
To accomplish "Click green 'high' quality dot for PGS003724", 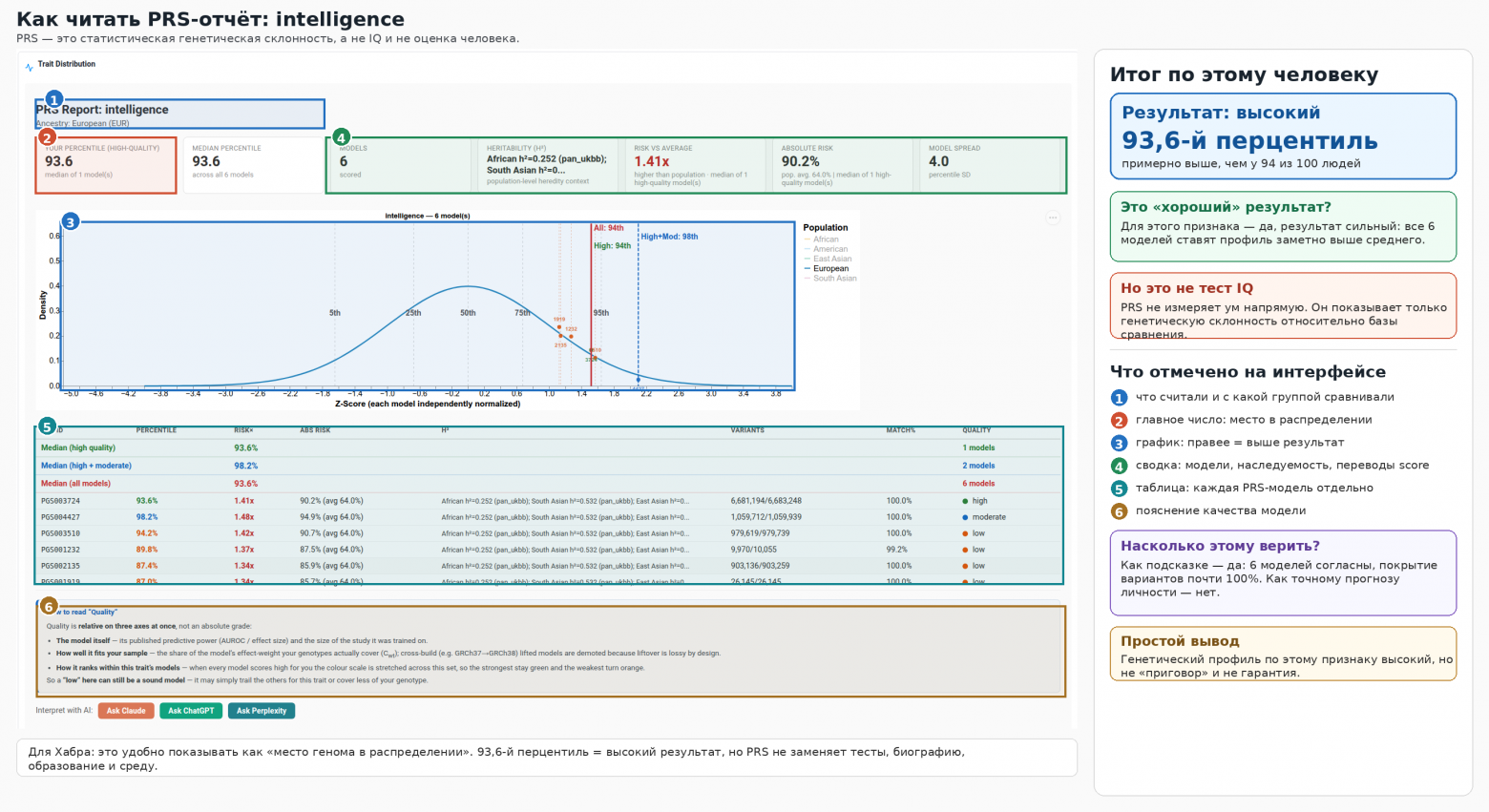I will pos(965,501).
